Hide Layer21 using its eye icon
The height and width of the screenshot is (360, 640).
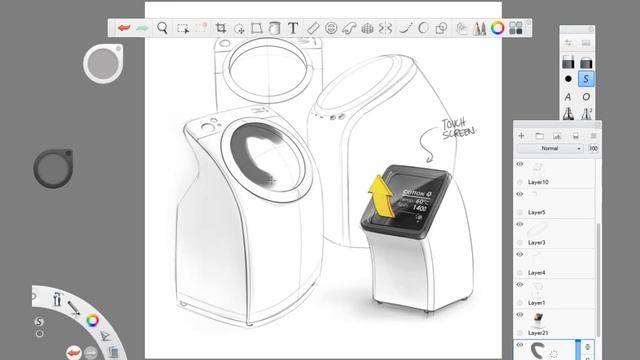click(520, 315)
